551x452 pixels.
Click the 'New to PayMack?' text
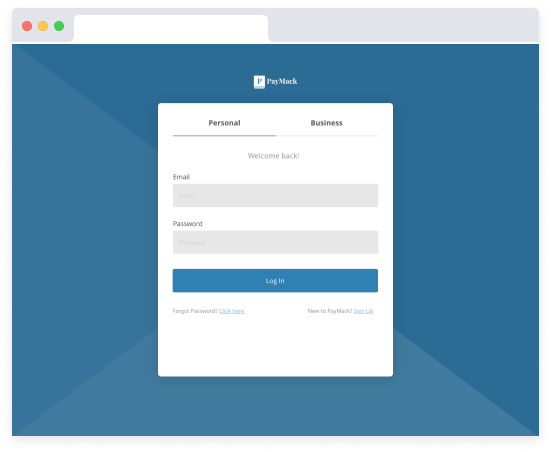click(330, 311)
